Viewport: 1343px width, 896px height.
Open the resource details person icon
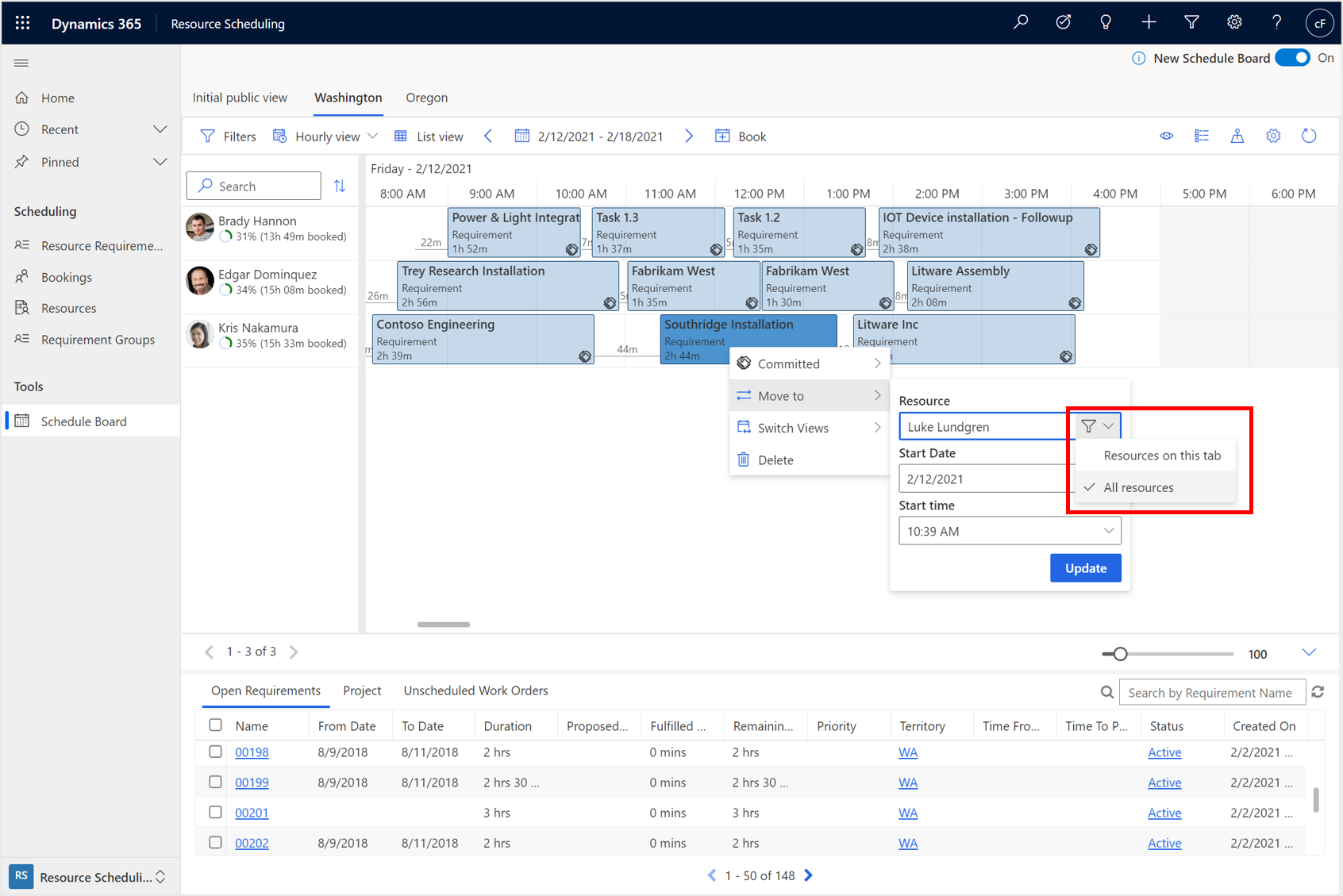pyautogui.click(x=1237, y=136)
